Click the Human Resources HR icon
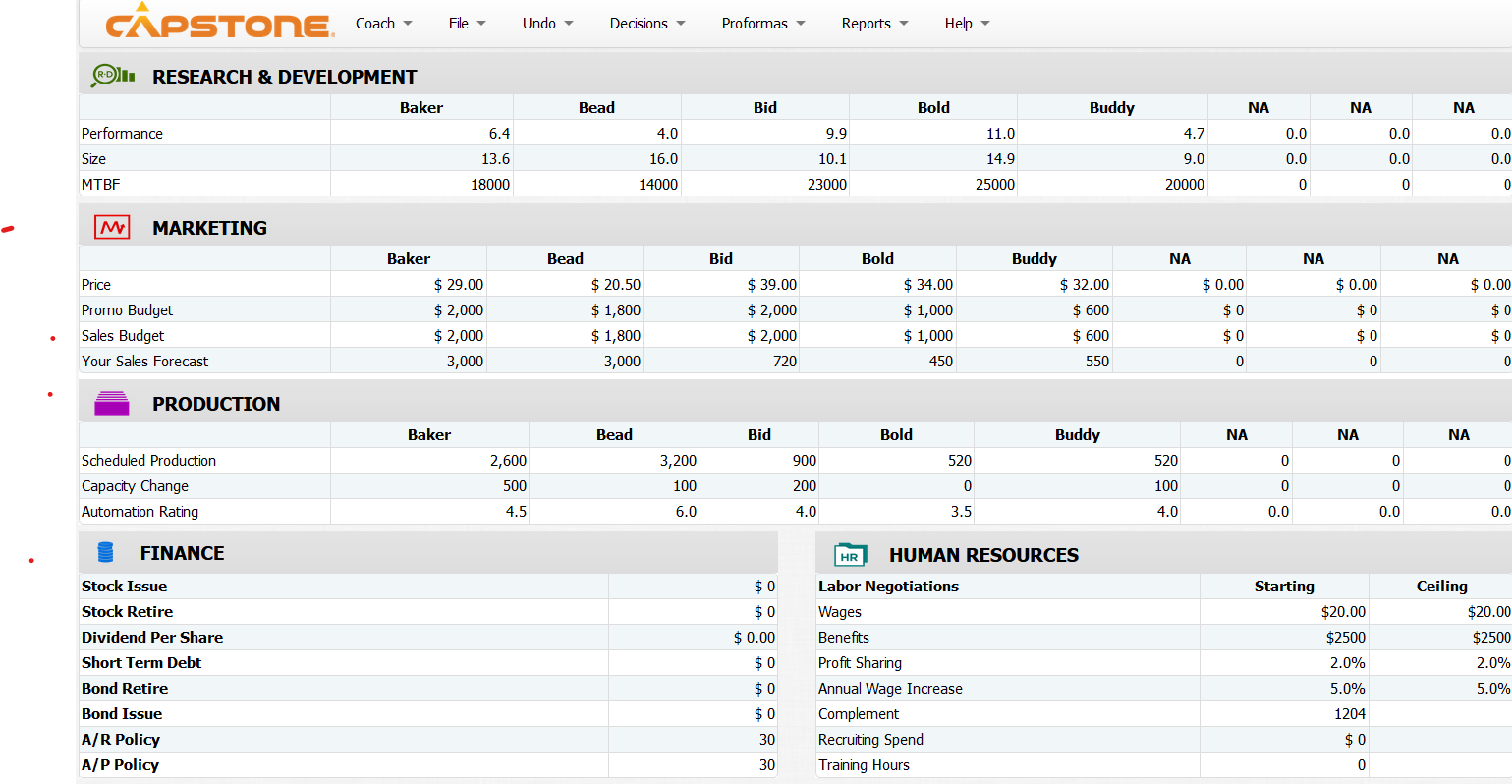This screenshot has height=784, width=1512. point(849,554)
